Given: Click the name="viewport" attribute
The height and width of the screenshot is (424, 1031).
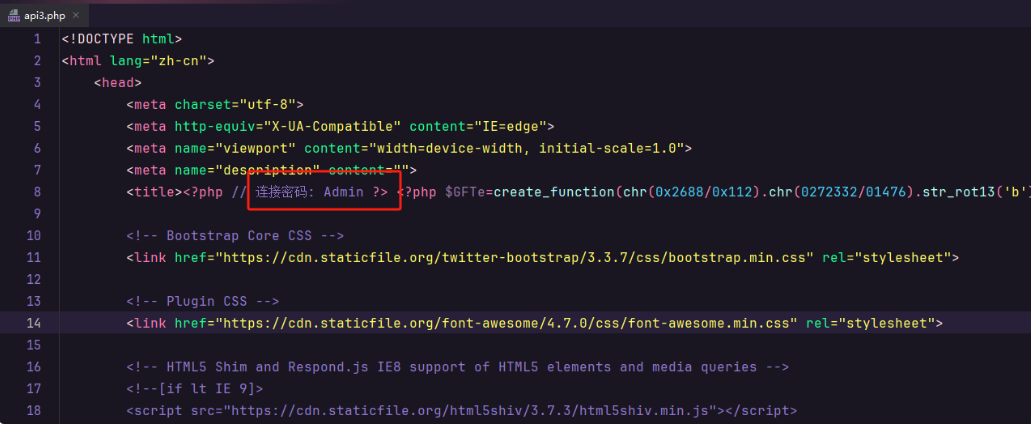Looking at the screenshot, I should click(x=235, y=148).
